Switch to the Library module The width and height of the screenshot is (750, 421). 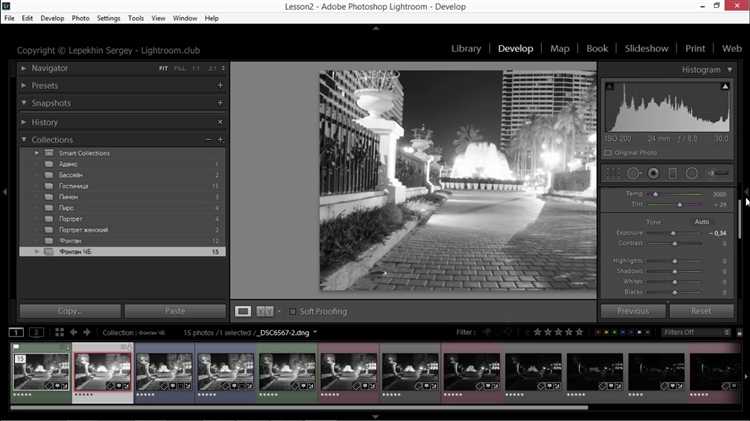[466, 48]
